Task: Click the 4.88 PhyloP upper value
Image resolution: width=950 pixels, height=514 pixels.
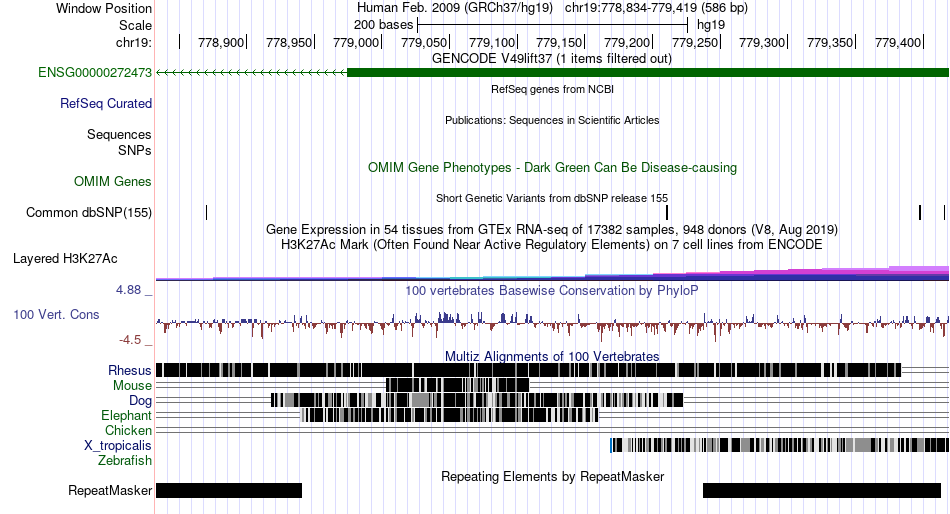Action: point(128,290)
